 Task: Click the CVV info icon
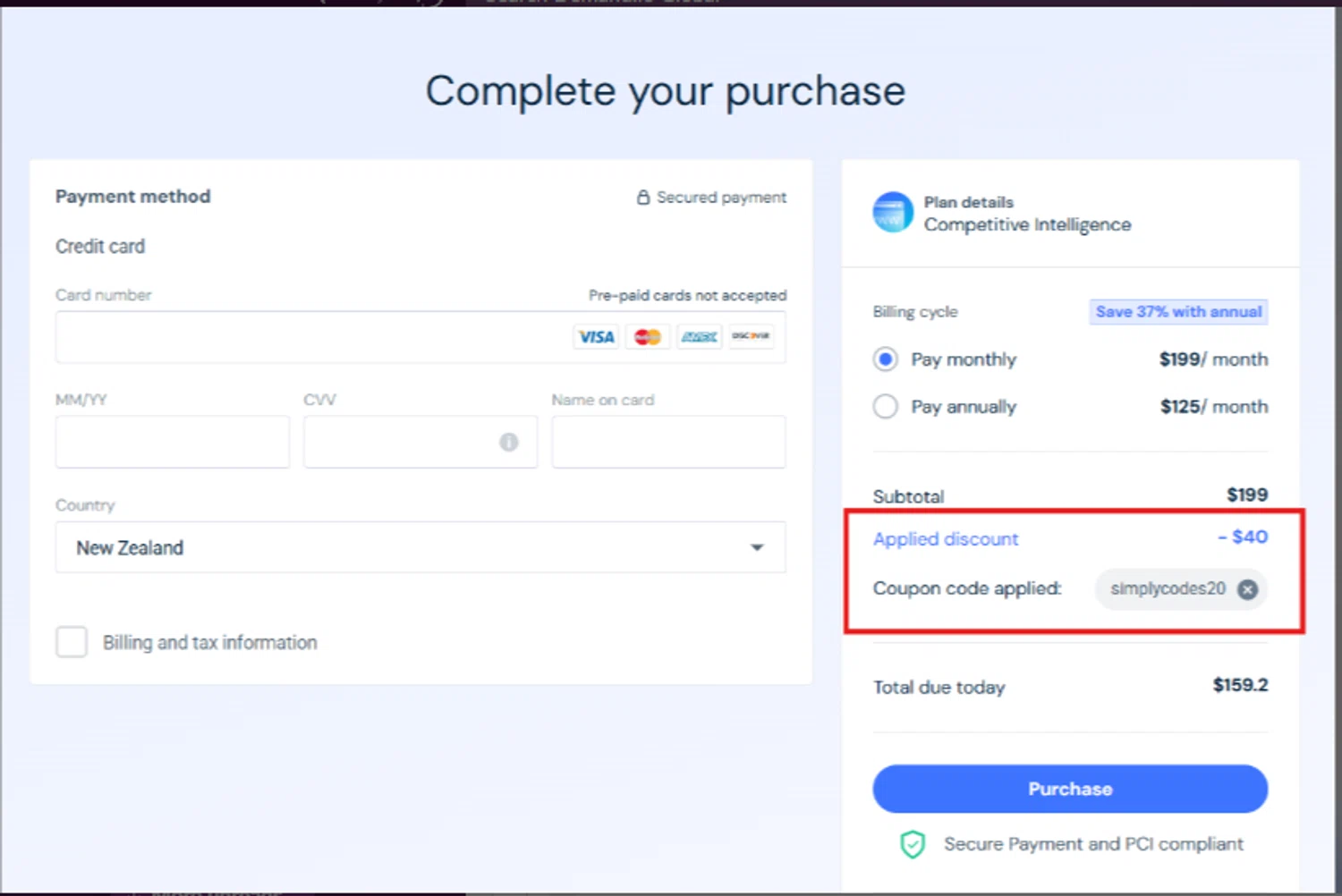point(509,442)
